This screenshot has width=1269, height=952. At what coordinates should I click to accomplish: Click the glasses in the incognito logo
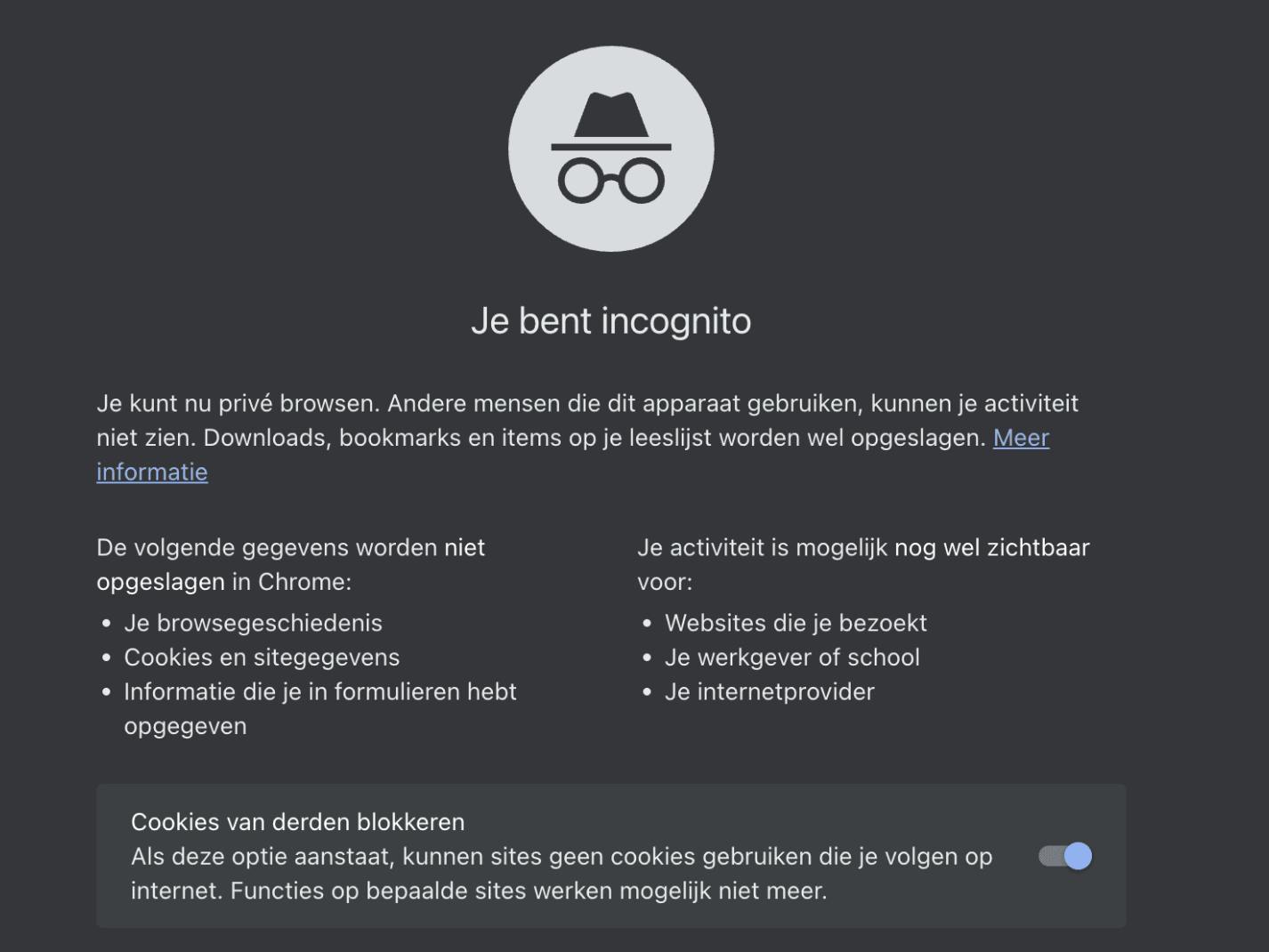coord(610,181)
